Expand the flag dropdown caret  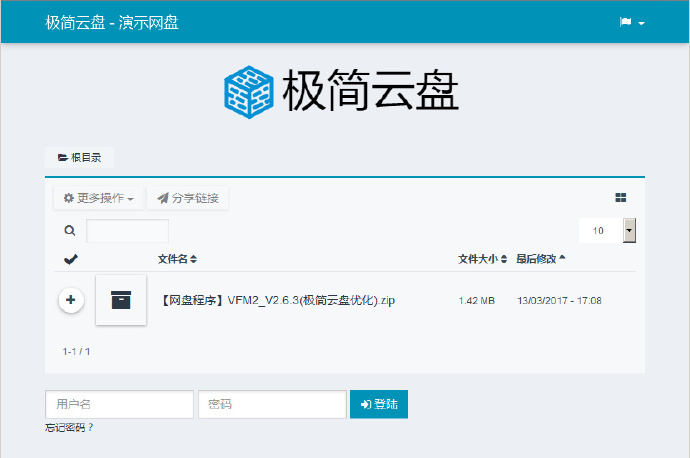coord(641,23)
